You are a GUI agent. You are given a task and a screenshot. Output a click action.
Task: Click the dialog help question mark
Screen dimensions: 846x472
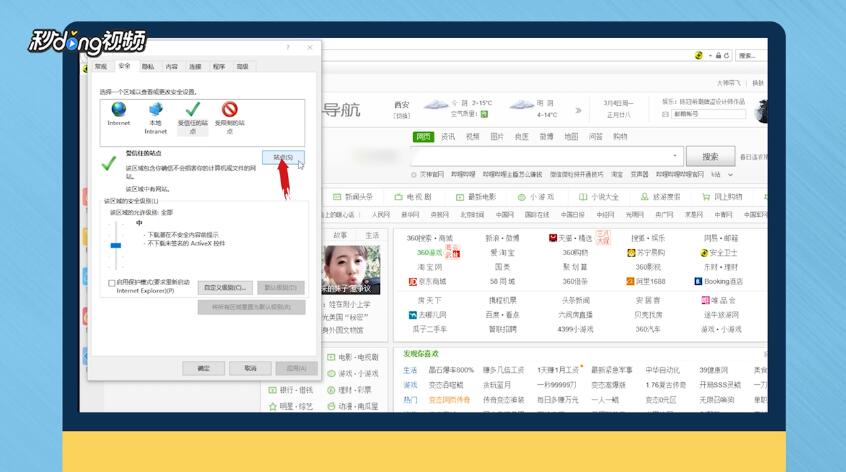pyautogui.click(x=288, y=47)
